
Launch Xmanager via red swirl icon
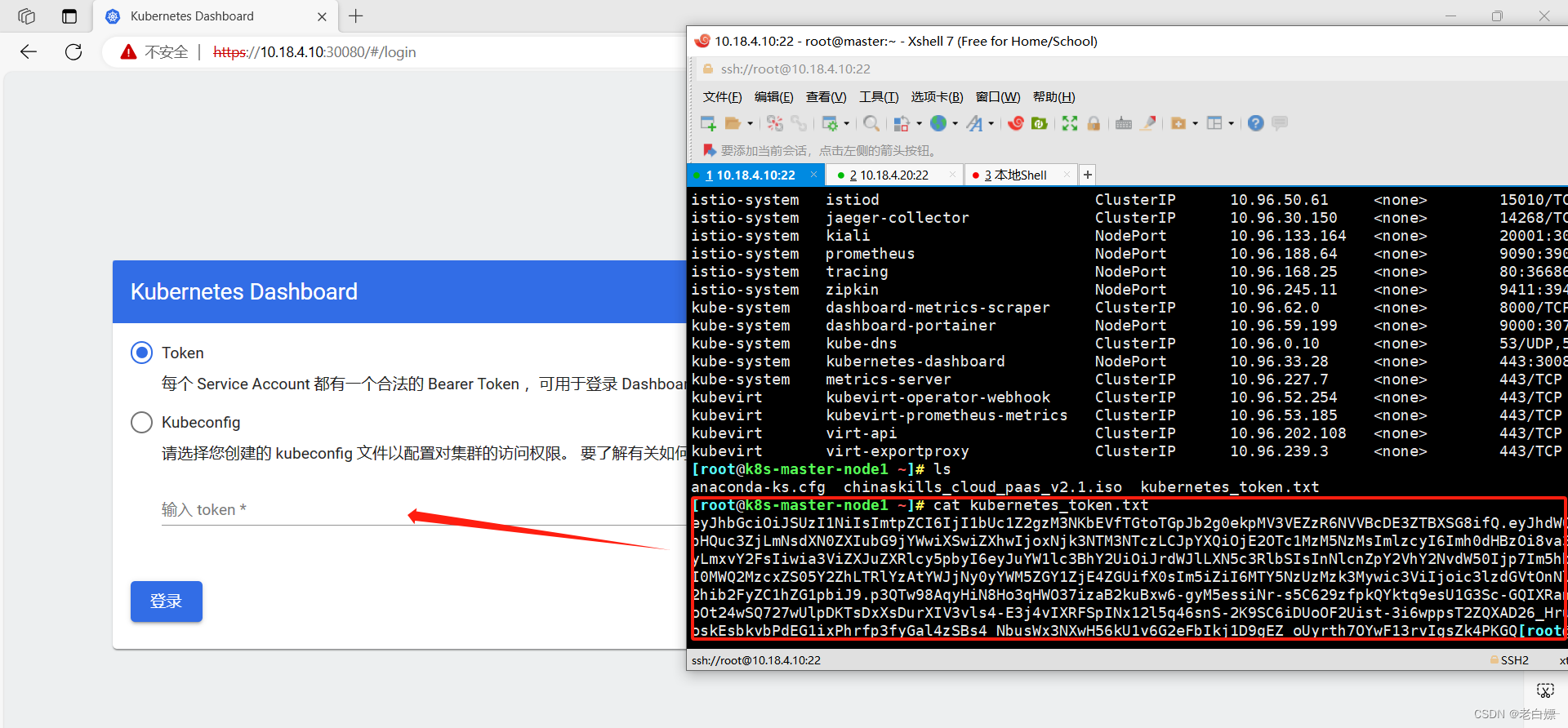point(1015,123)
